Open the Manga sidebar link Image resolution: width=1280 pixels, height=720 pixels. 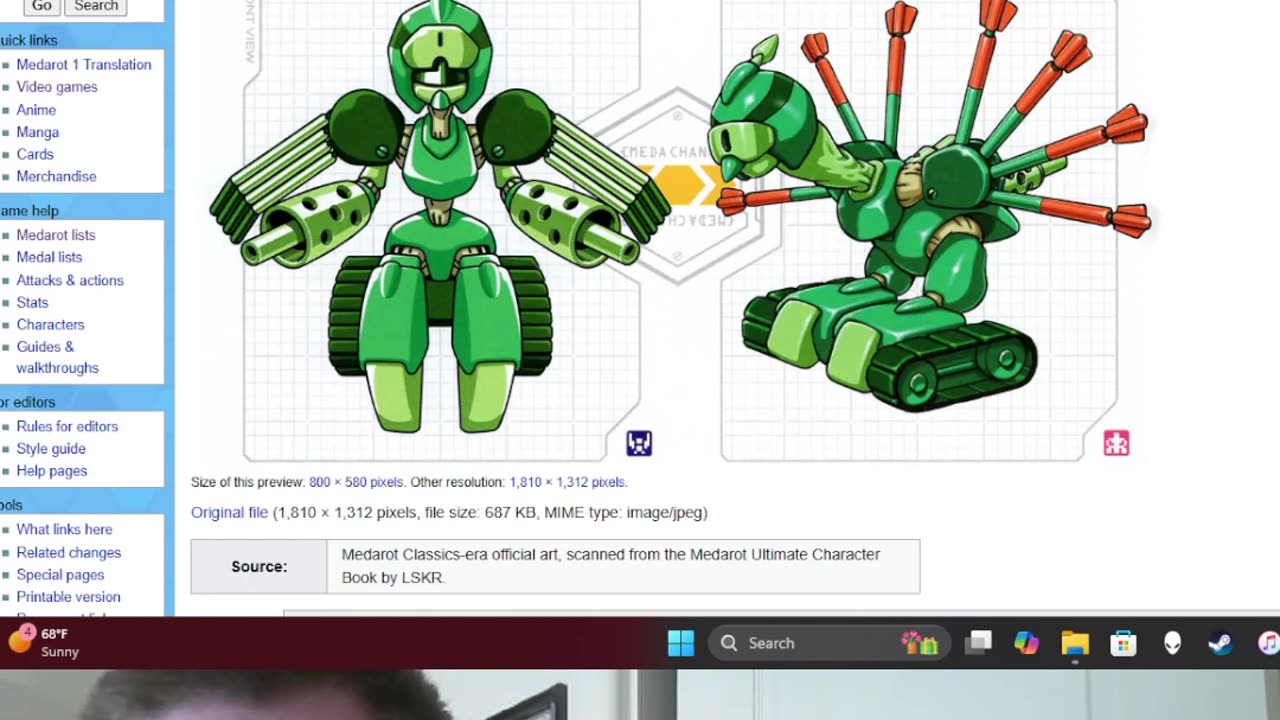pyautogui.click(x=37, y=132)
